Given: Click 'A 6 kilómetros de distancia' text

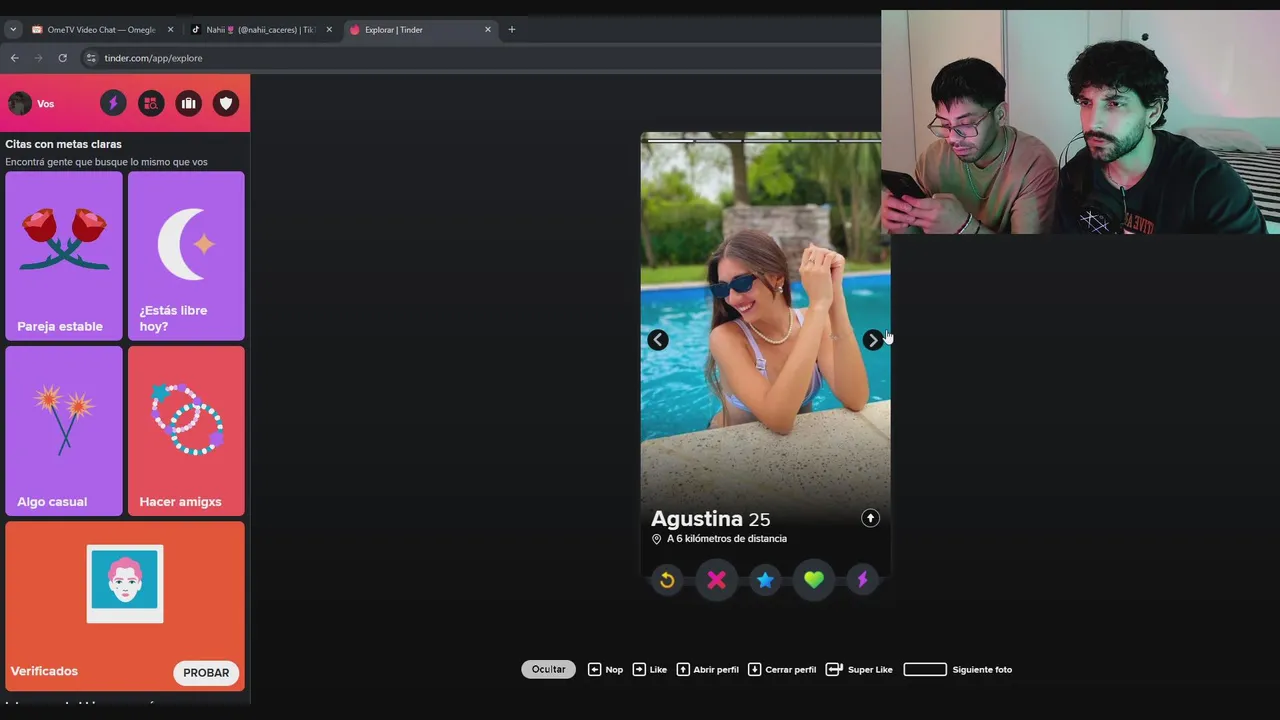Looking at the screenshot, I should coord(727,539).
